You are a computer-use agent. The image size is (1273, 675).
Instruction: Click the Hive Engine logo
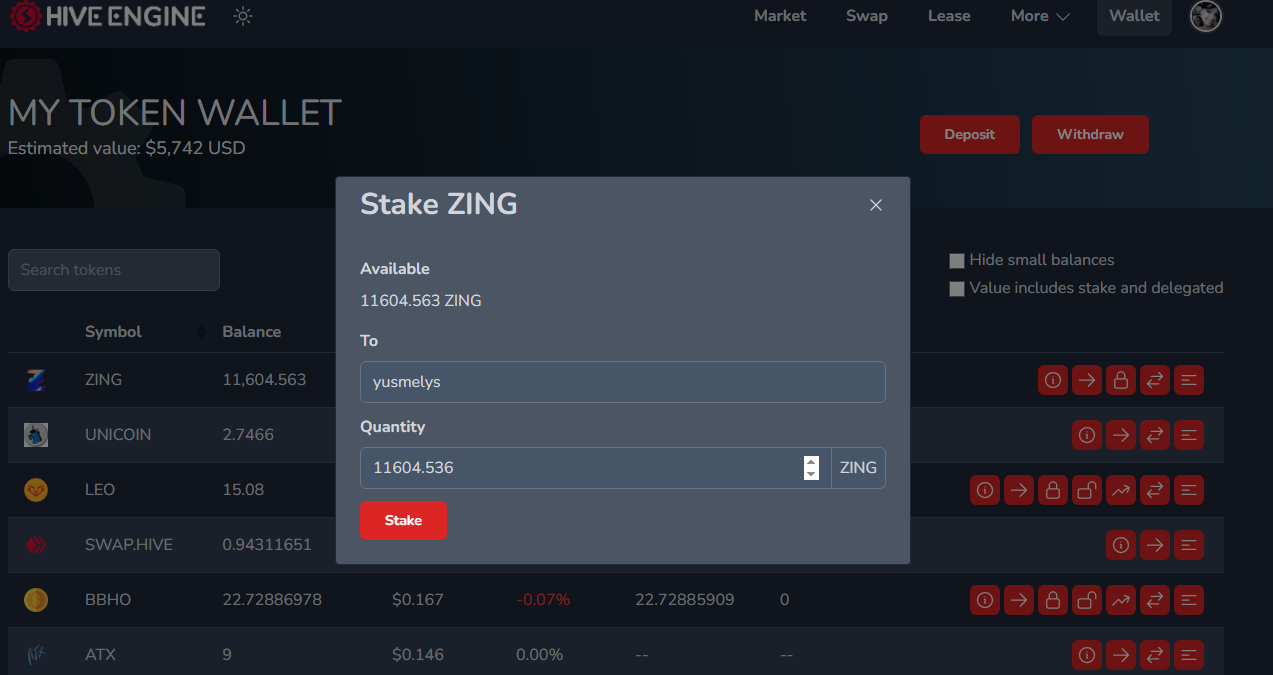107,15
